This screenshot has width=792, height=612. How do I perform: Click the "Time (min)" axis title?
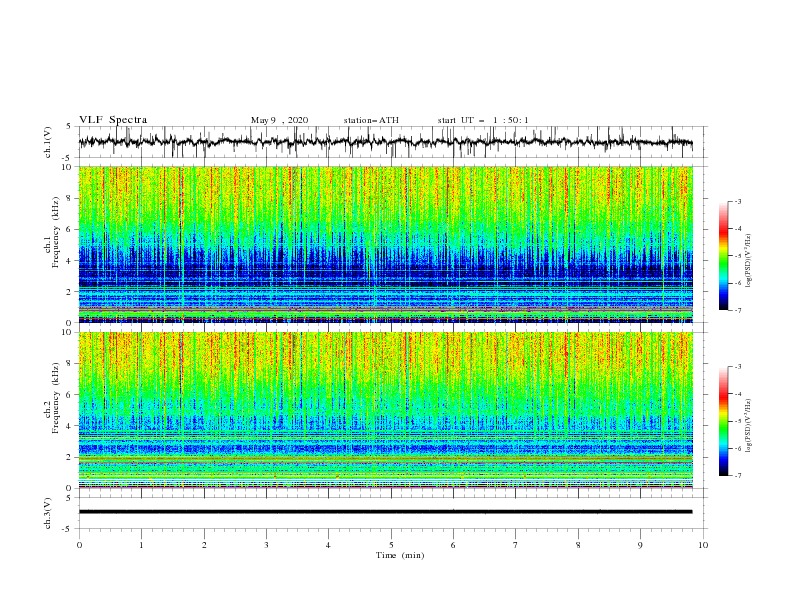point(400,555)
